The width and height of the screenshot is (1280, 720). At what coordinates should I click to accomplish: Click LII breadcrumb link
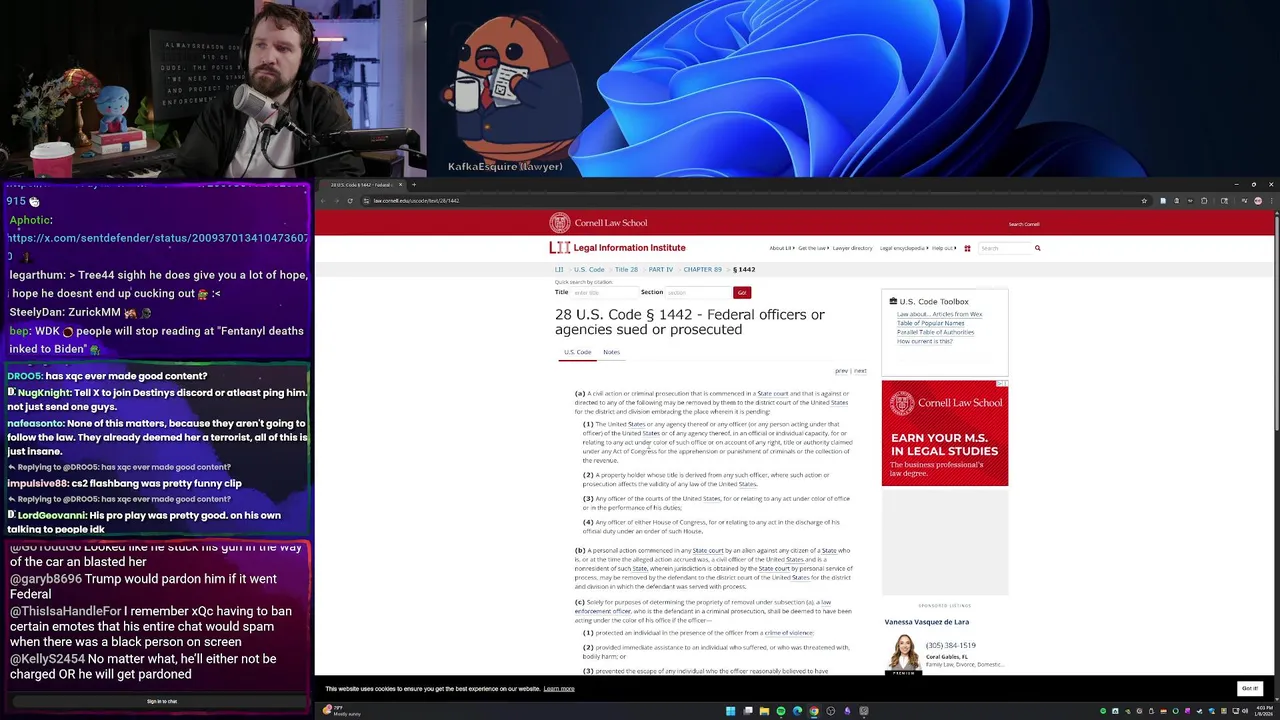pos(559,270)
